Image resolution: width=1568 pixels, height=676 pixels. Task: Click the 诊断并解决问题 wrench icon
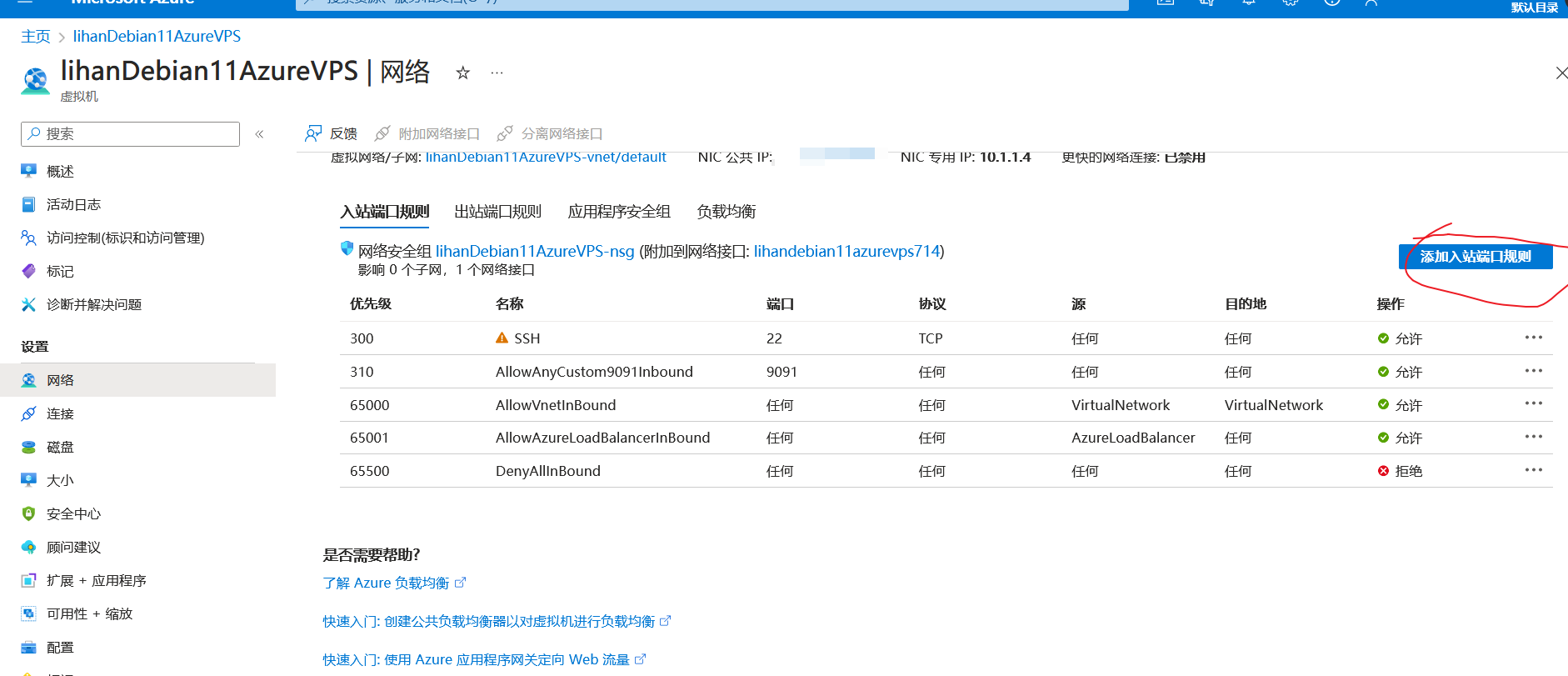pos(28,304)
